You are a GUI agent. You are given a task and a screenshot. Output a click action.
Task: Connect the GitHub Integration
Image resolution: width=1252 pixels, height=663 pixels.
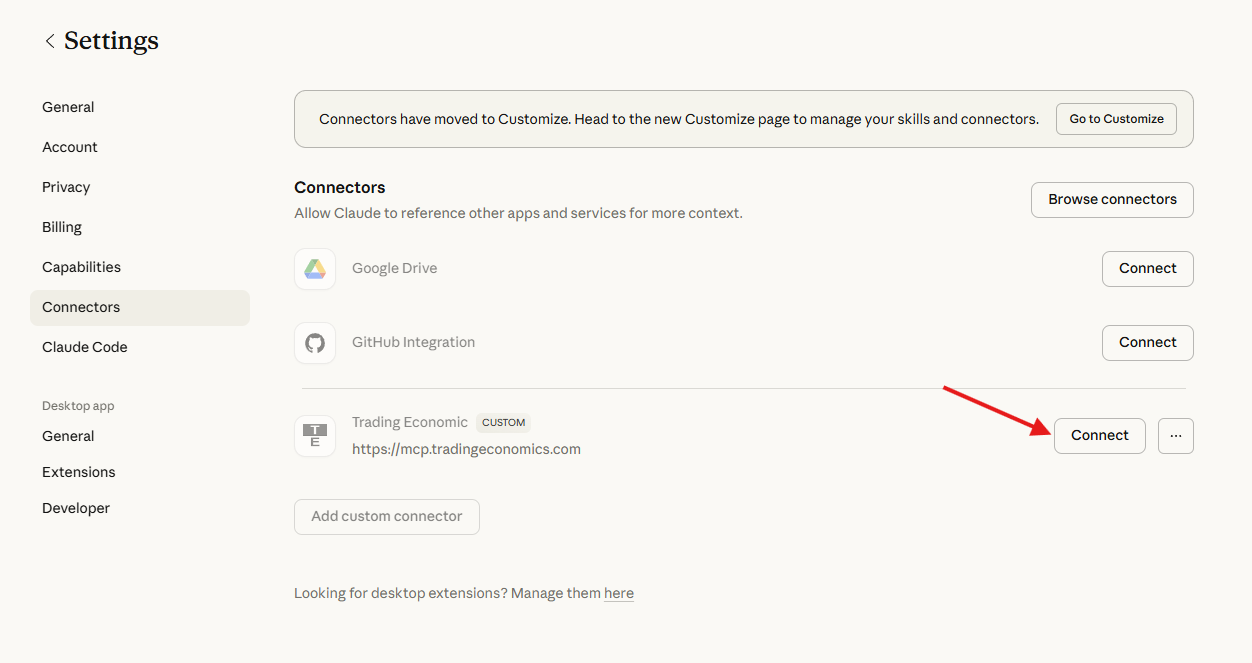click(x=1147, y=343)
